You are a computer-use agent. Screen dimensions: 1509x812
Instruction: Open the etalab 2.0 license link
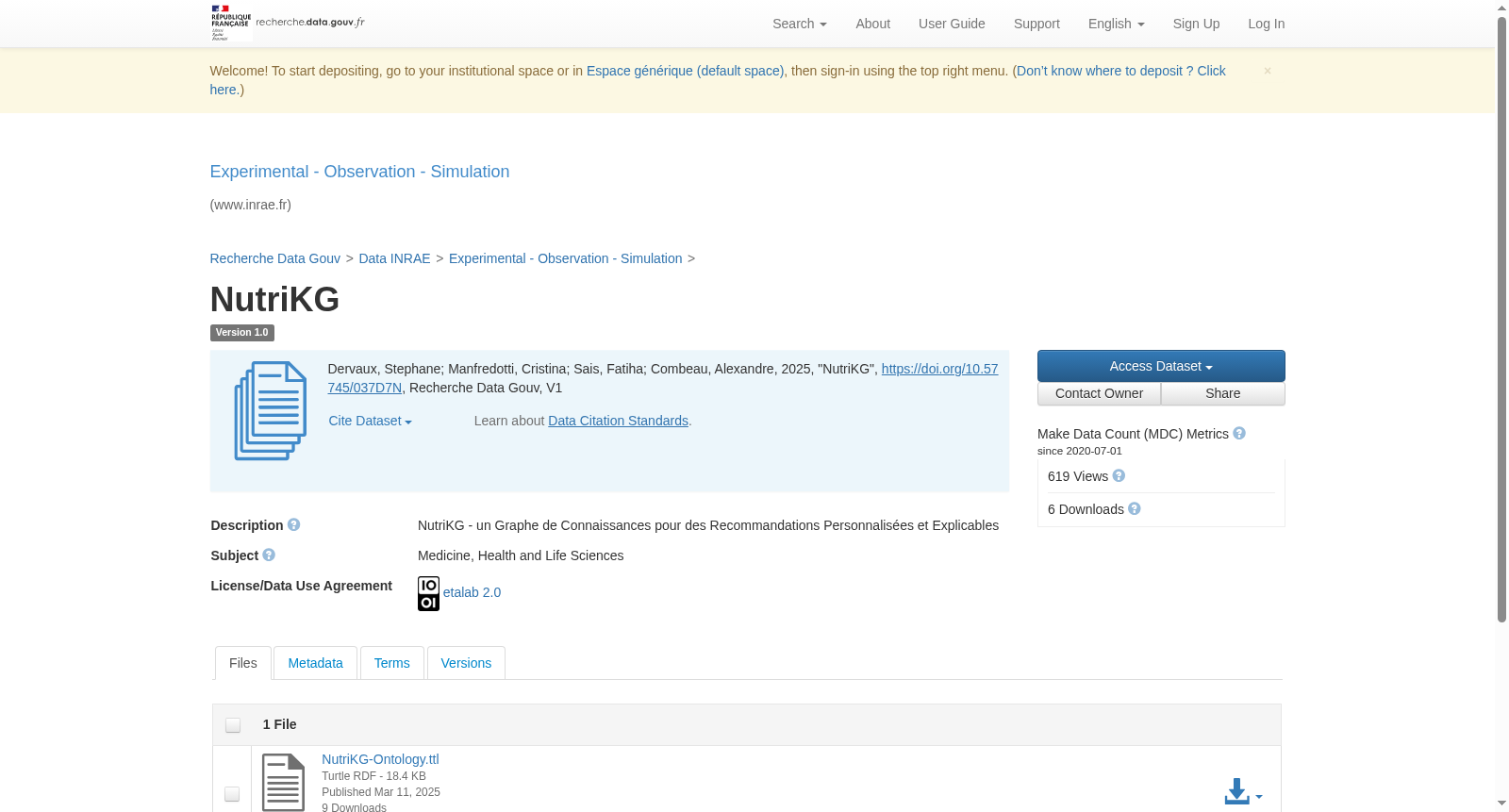tap(472, 592)
